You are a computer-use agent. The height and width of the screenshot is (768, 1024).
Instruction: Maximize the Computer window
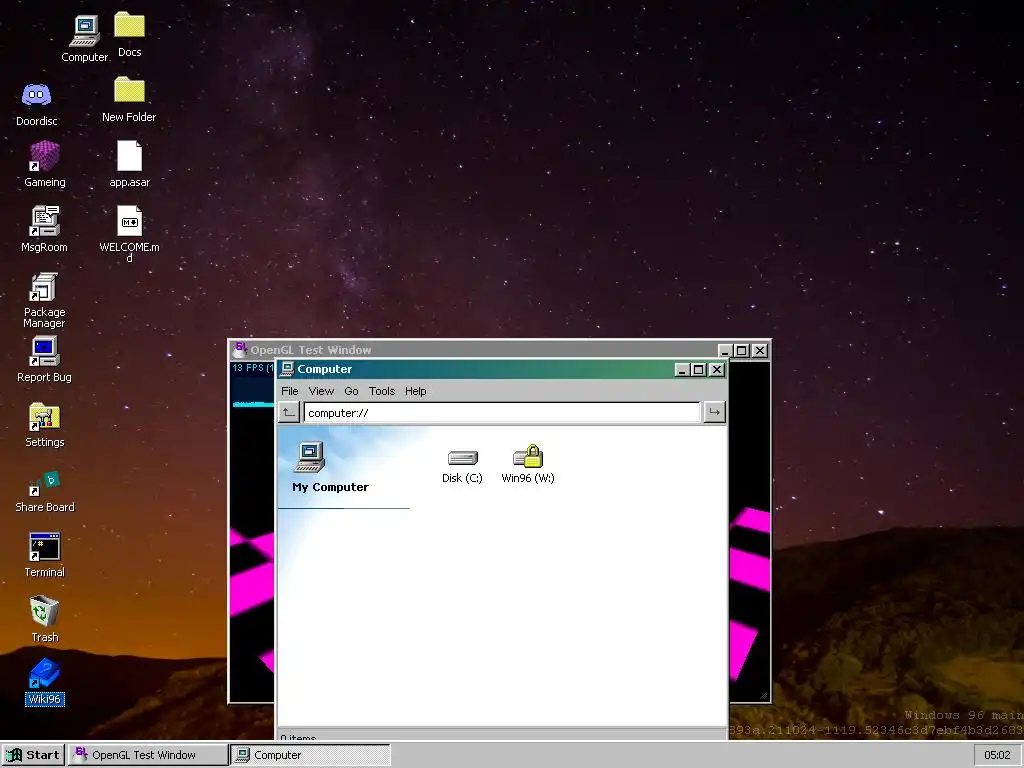[699, 370]
